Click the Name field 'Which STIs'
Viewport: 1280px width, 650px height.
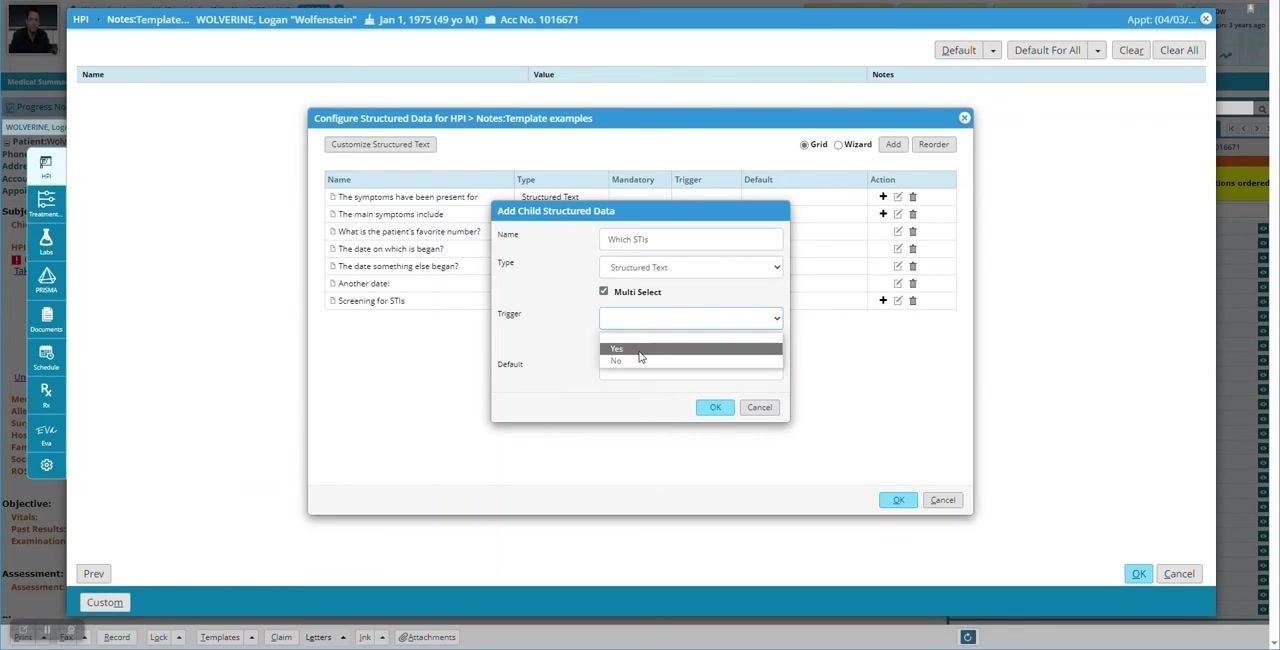(691, 239)
